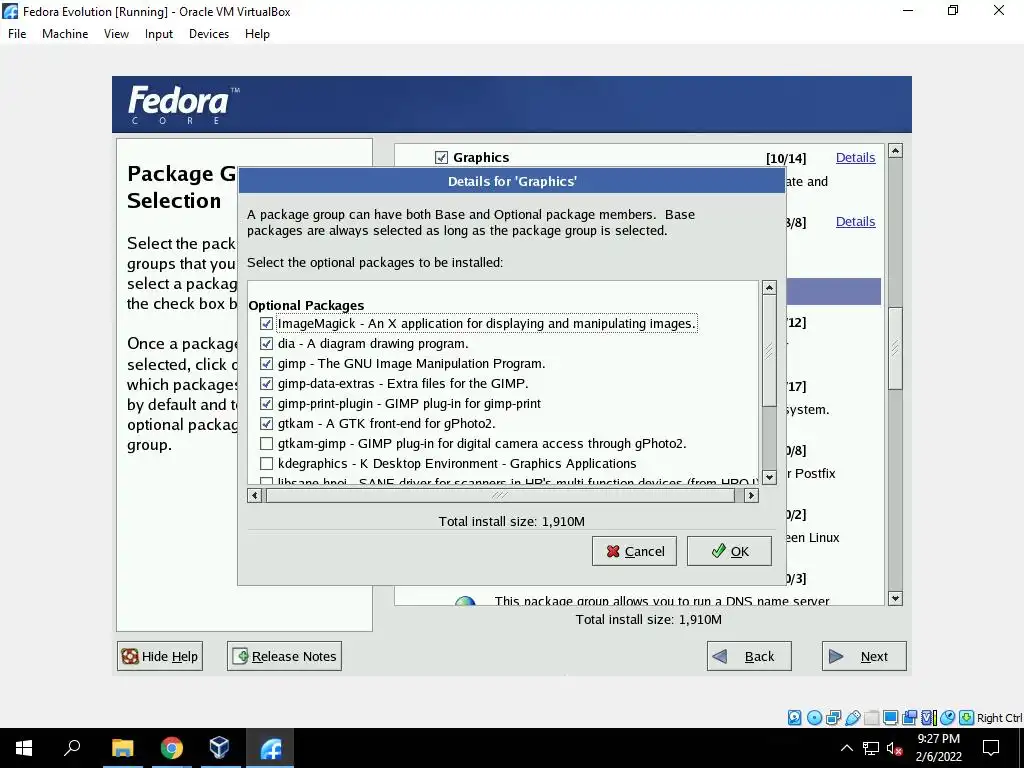1024x768 pixels.
Task: Open the Devices menu
Action: (209, 34)
